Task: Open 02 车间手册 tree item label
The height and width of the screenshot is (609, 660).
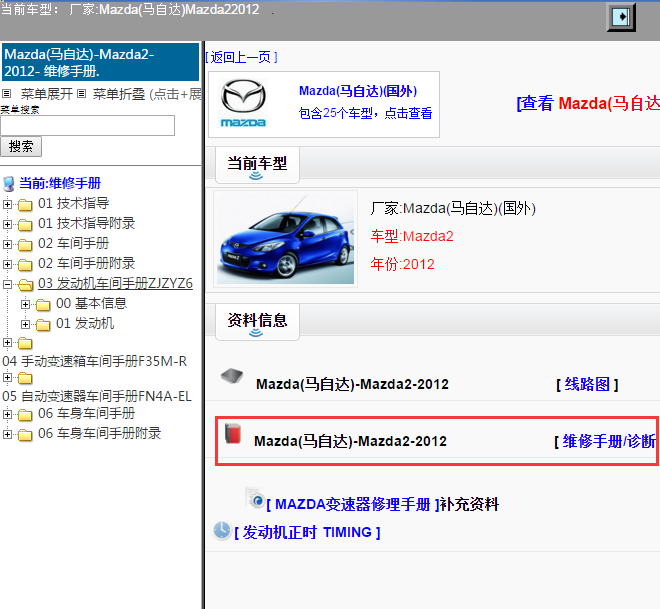Action: pyautogui.click(x=74, y=244)
